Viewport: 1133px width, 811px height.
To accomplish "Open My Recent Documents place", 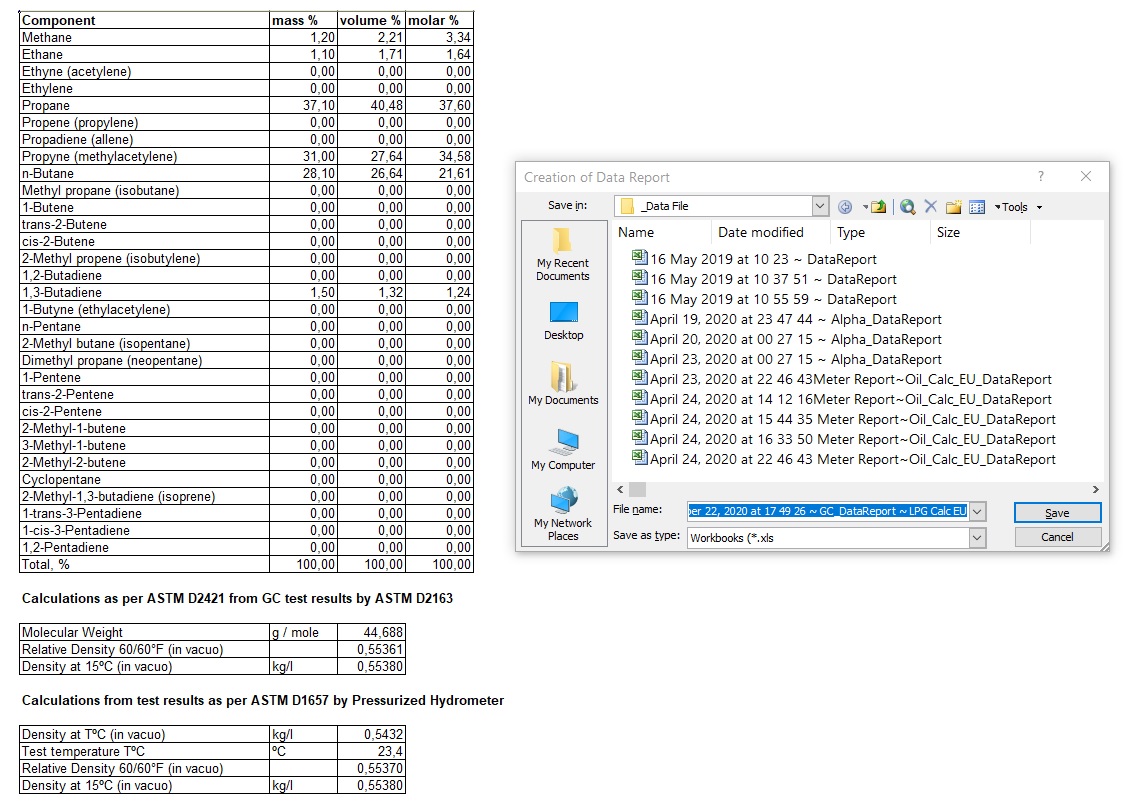I will (x=563, y=254).
